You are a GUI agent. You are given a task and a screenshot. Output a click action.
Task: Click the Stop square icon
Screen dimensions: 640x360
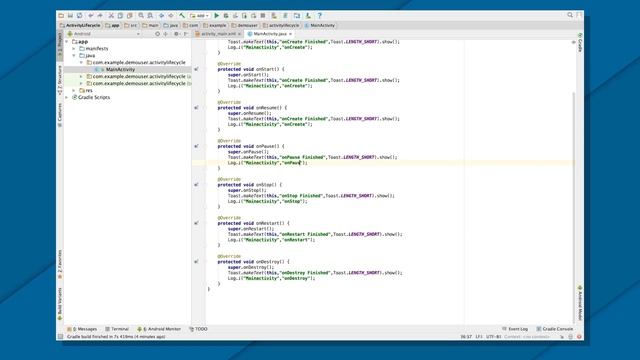coord(263,16)
